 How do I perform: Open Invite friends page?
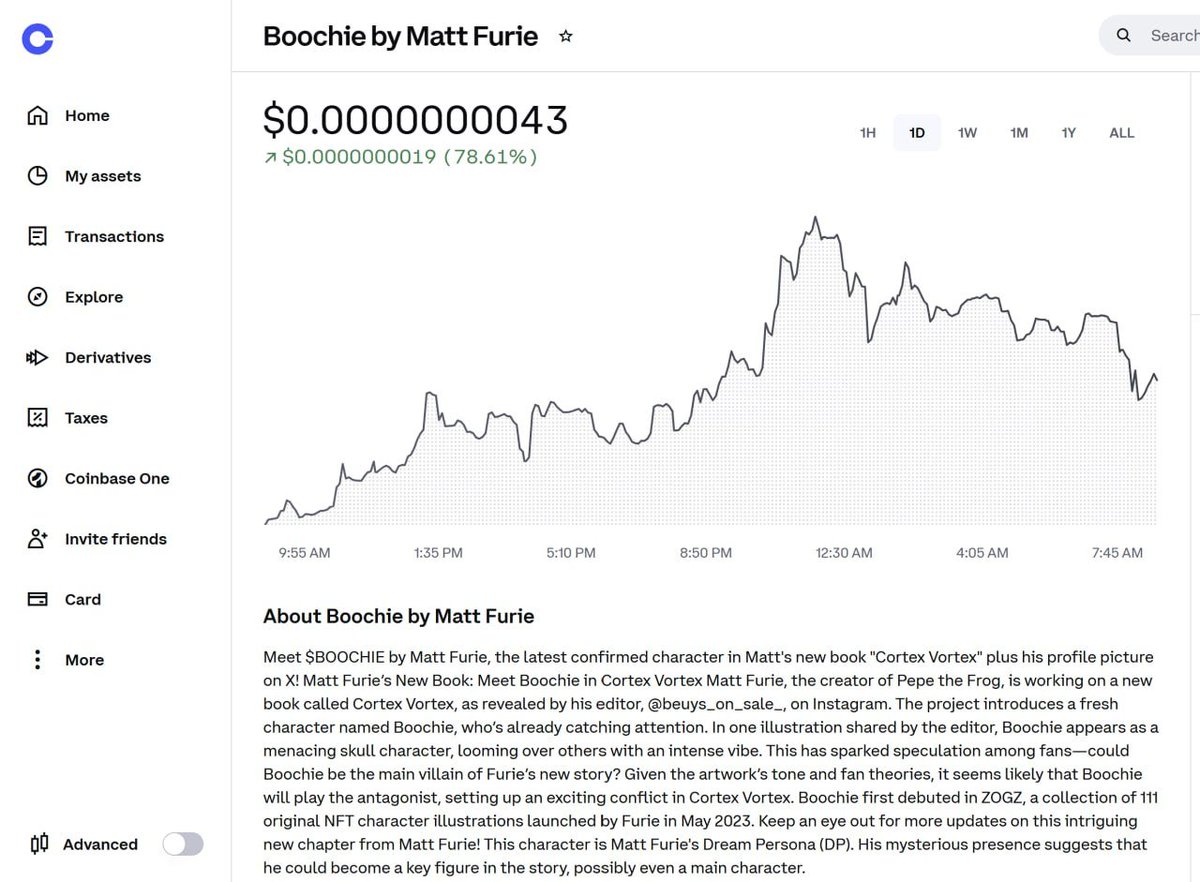[116, 539]
